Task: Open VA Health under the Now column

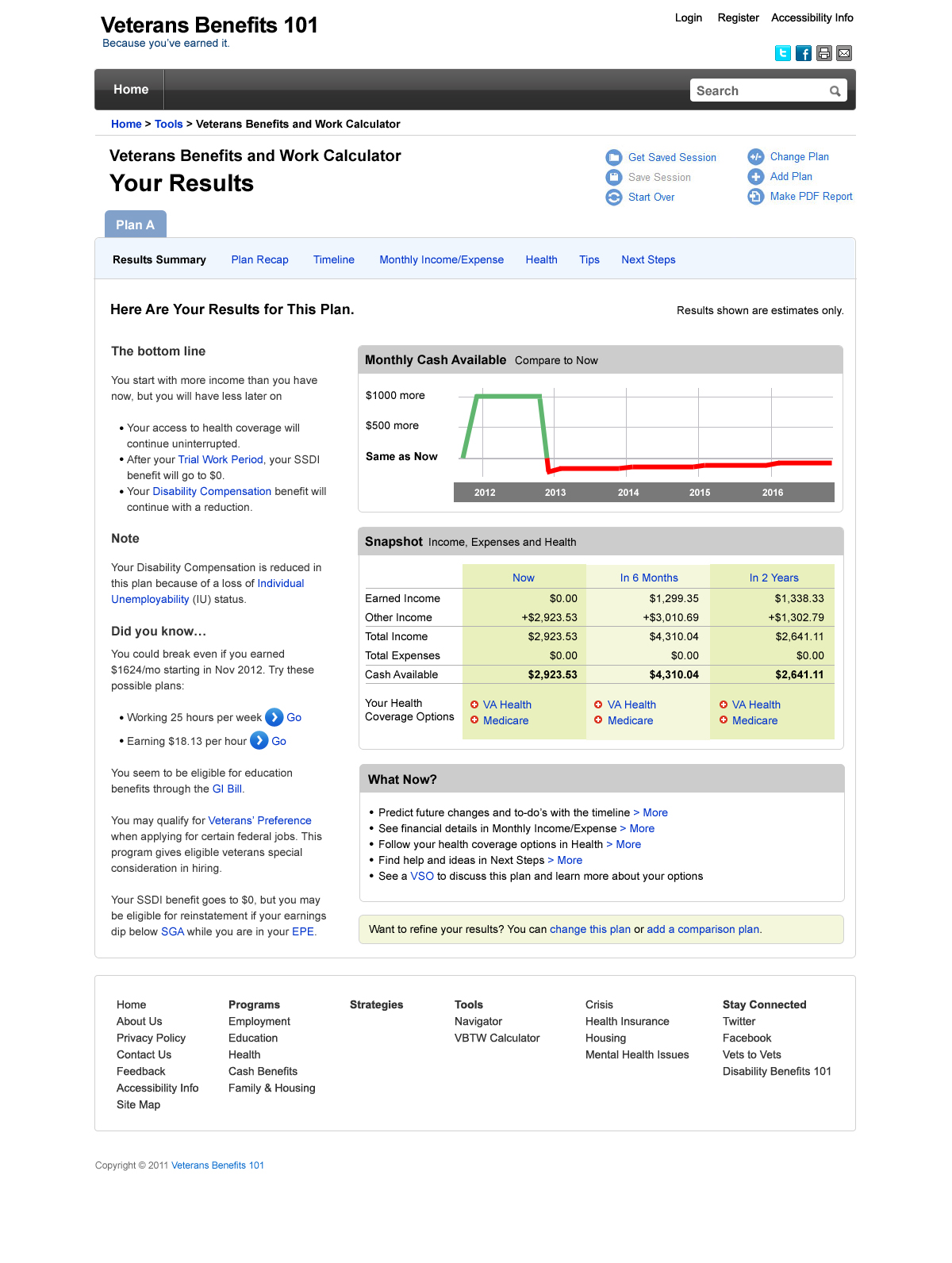Action: (x=507, y=704)
